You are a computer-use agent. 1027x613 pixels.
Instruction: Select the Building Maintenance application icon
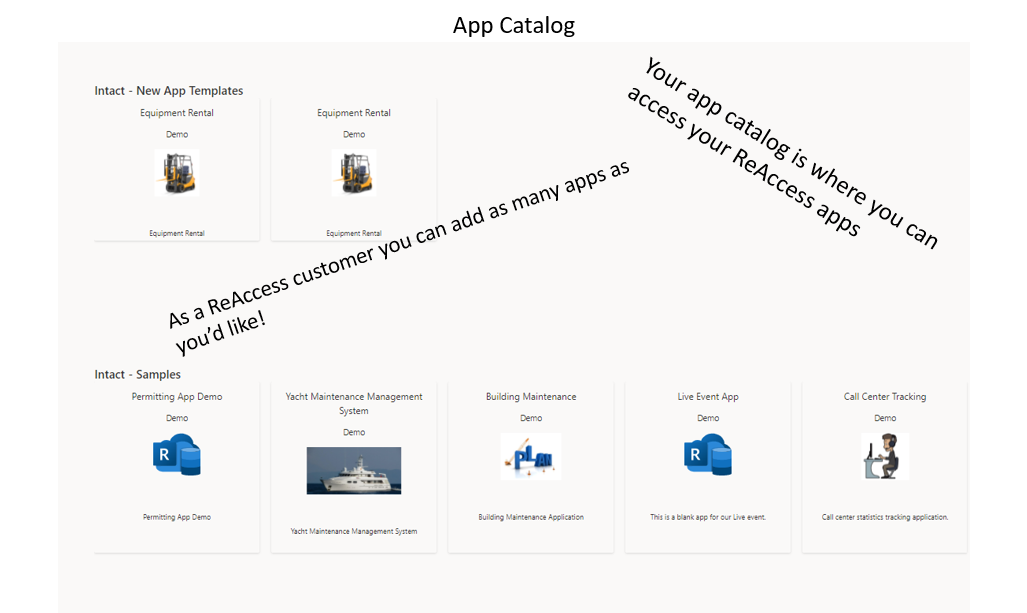[x=531, y=456]
